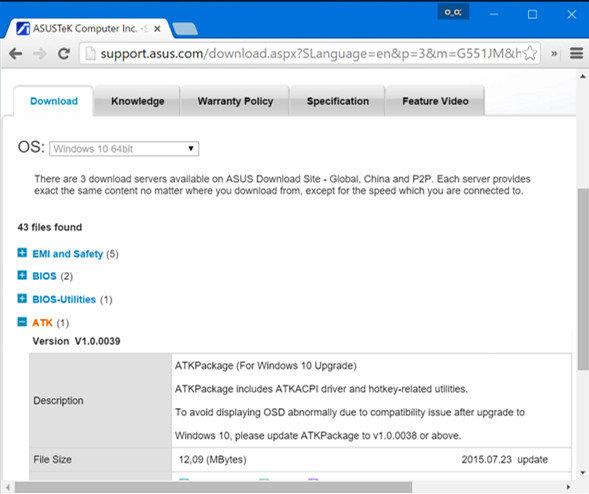Bookmark this page with the star icon
This screenshot has height=494, width=589.
pyautogui.click(x=530, y=53)
